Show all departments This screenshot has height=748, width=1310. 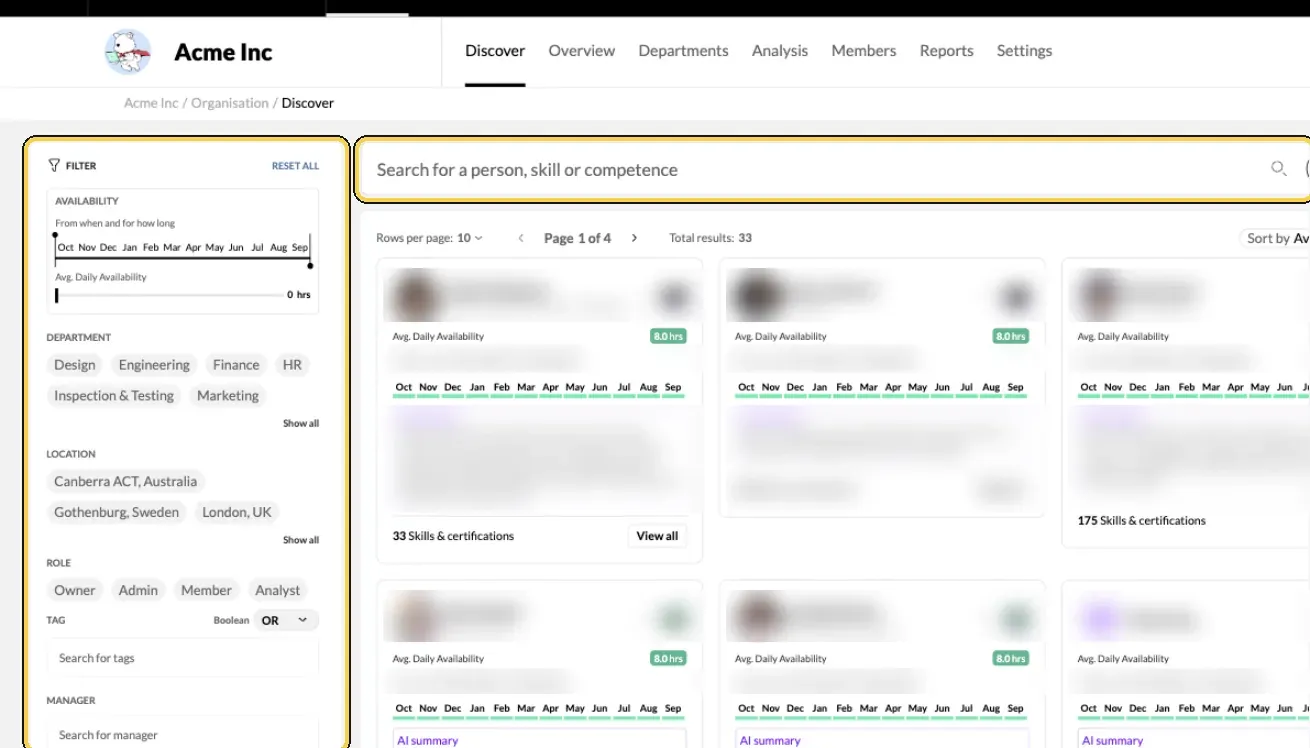coord(301,424)
